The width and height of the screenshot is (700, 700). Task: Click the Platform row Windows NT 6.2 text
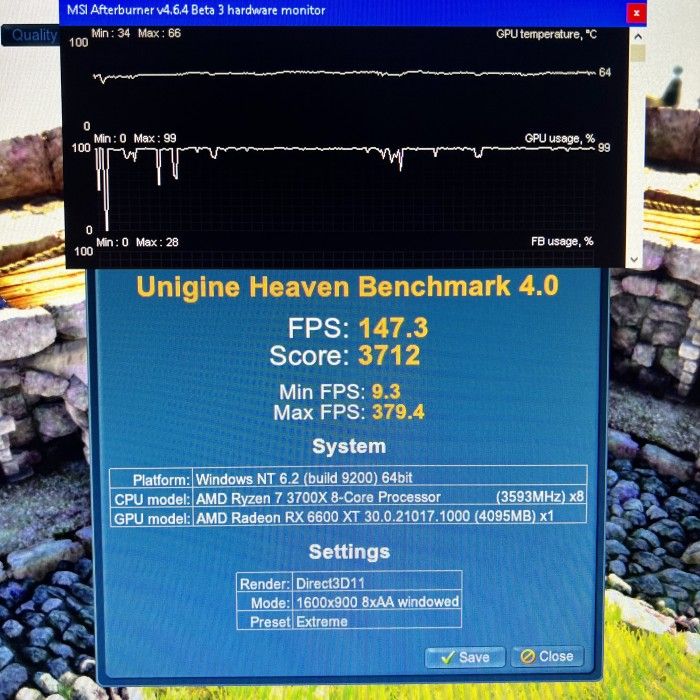[x=304, y=479]
